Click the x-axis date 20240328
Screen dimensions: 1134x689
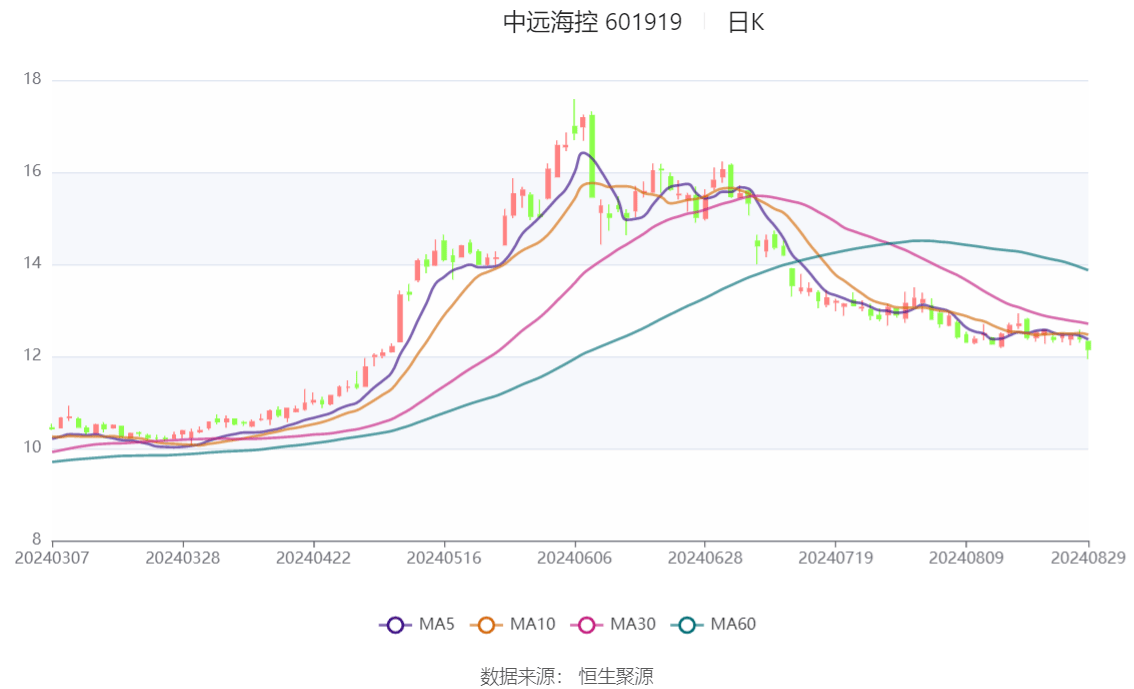tap(183, 558)
